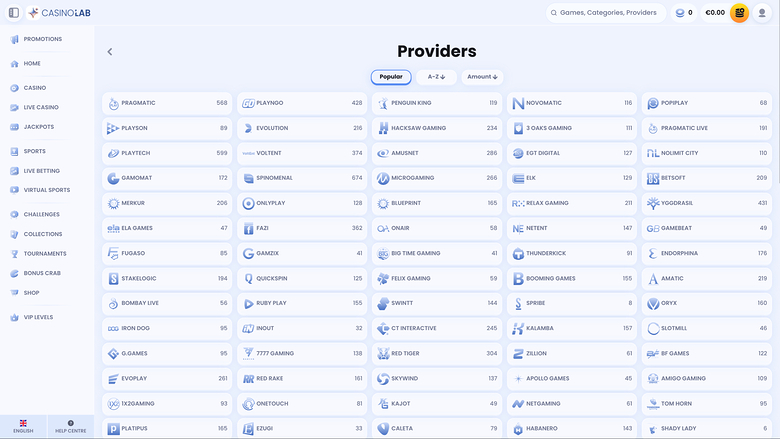
Task: Open Live Casino in sidebar
Action: click(41, 107)
